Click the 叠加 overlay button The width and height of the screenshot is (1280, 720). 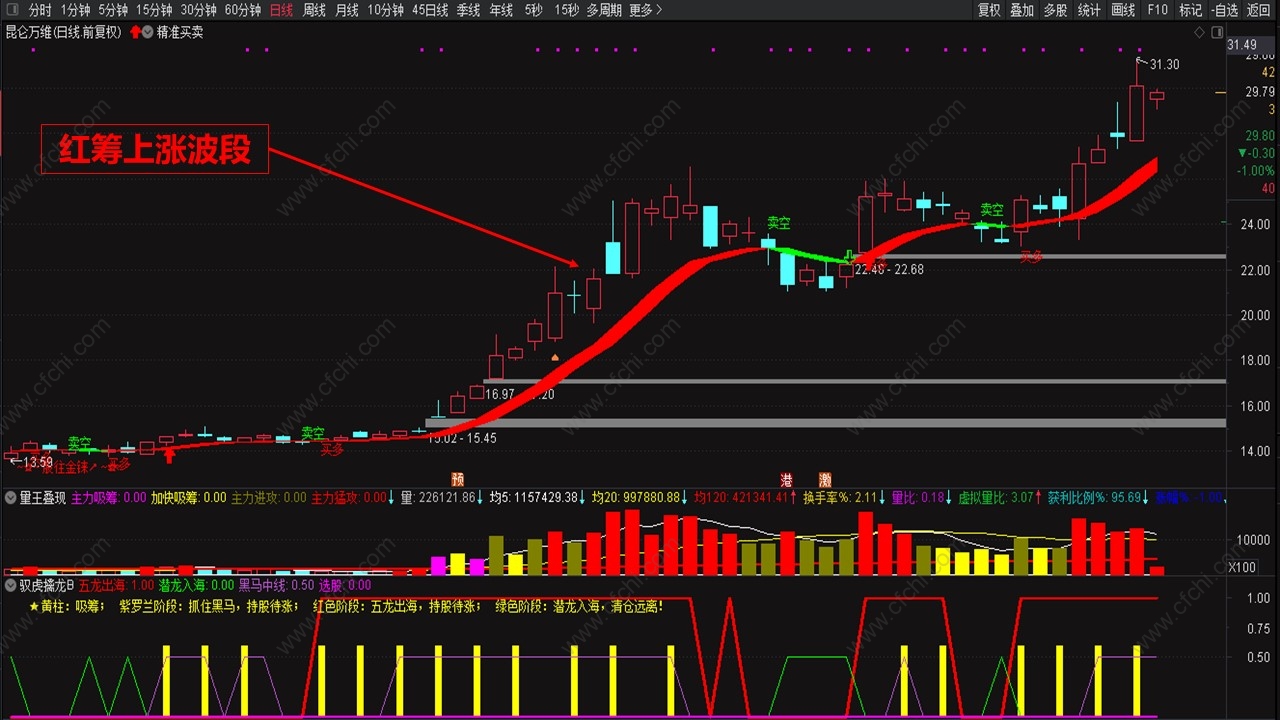(1022, 10)
